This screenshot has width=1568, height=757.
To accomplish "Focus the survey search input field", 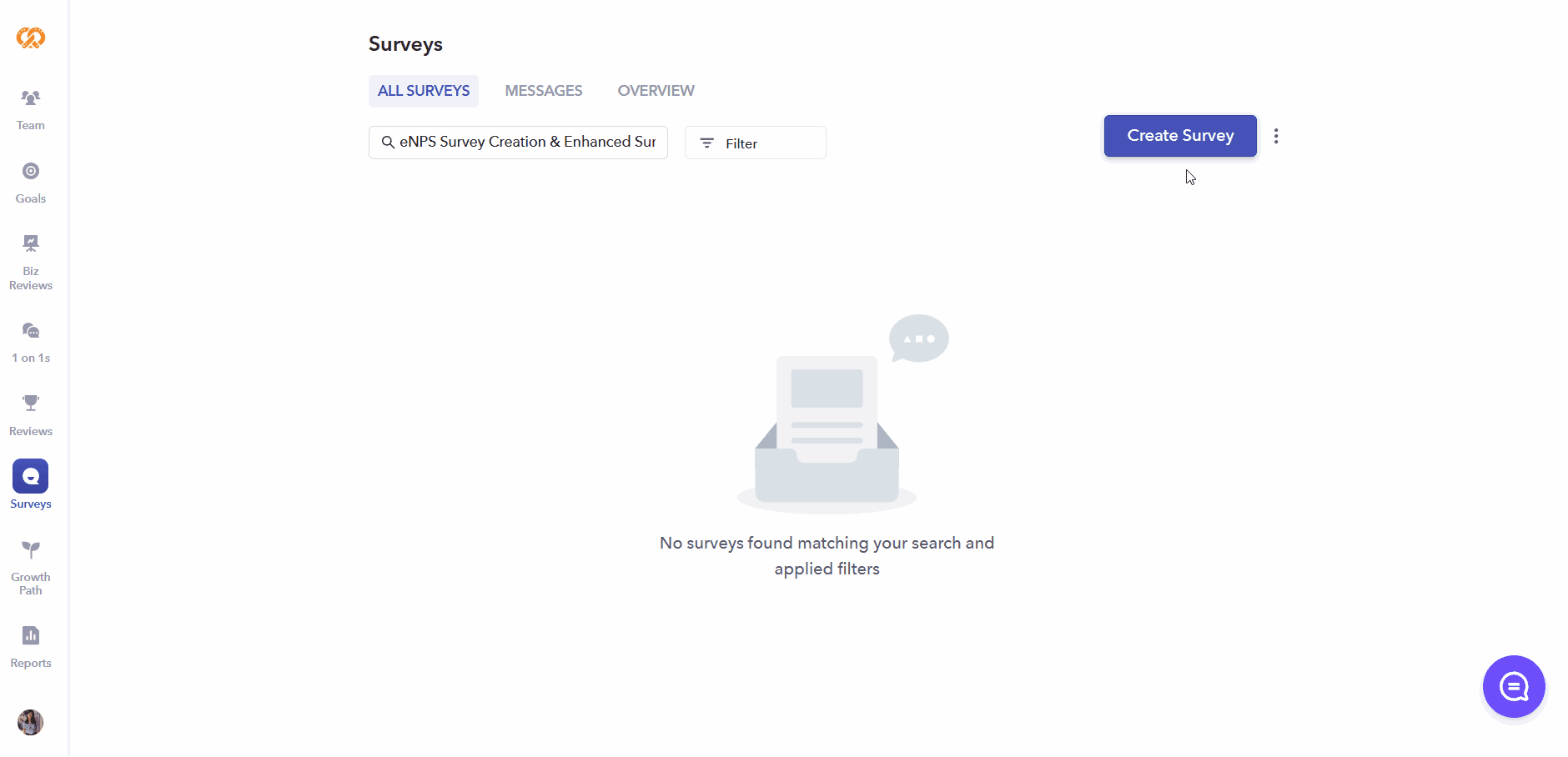I will tap(518, 143).
